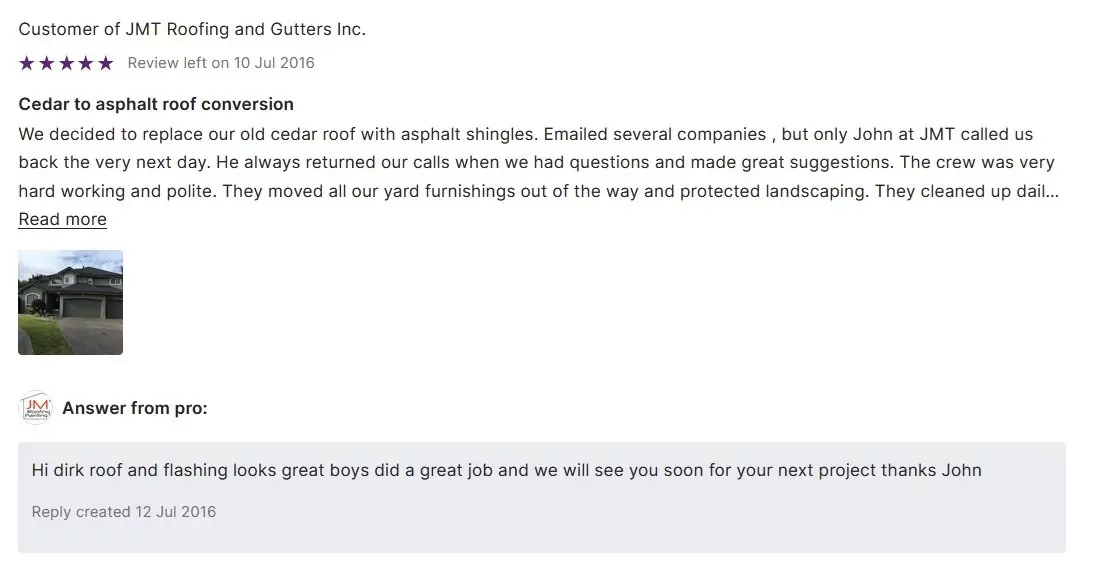Click the second star in the rating
1094x567 pixels.
tap(46, 63)
